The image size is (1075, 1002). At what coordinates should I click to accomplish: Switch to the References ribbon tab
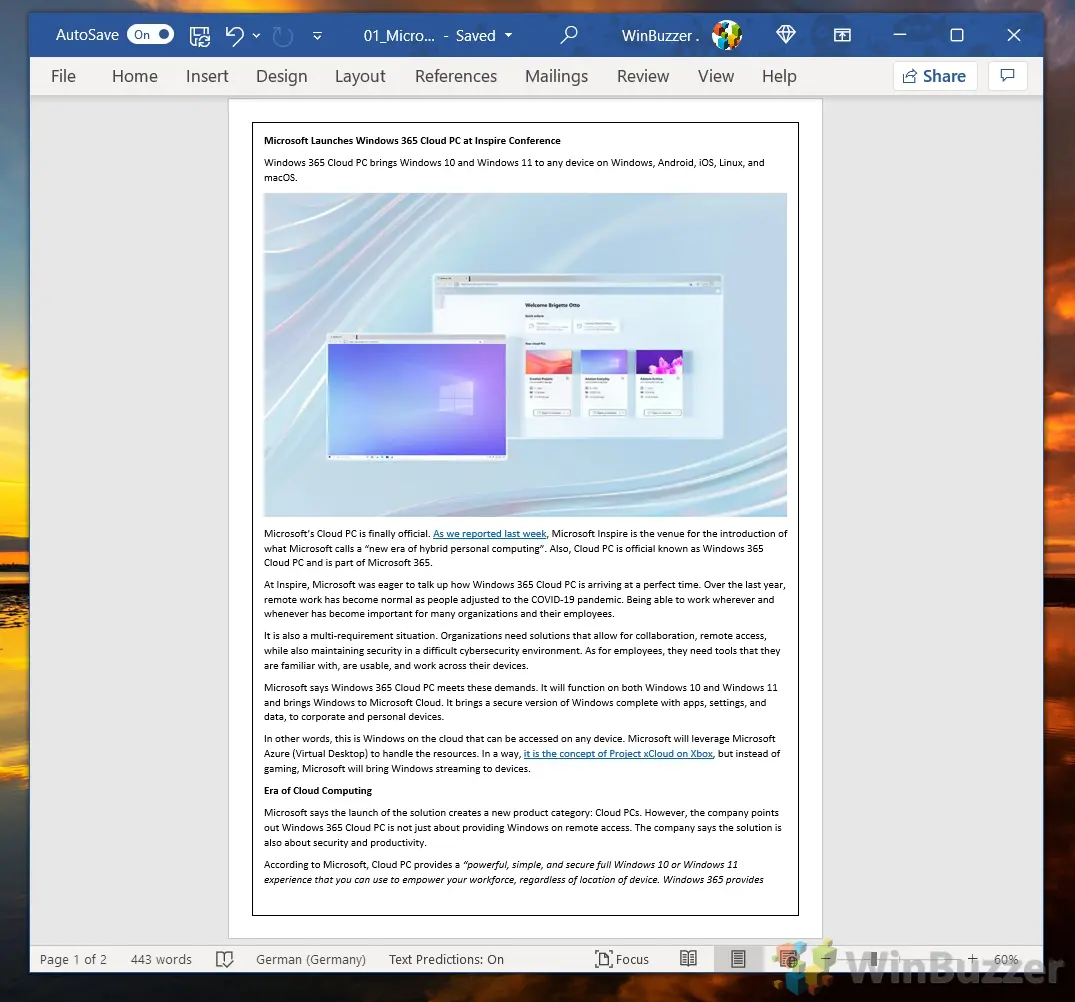pyautogui.click(x=456, y=76)
